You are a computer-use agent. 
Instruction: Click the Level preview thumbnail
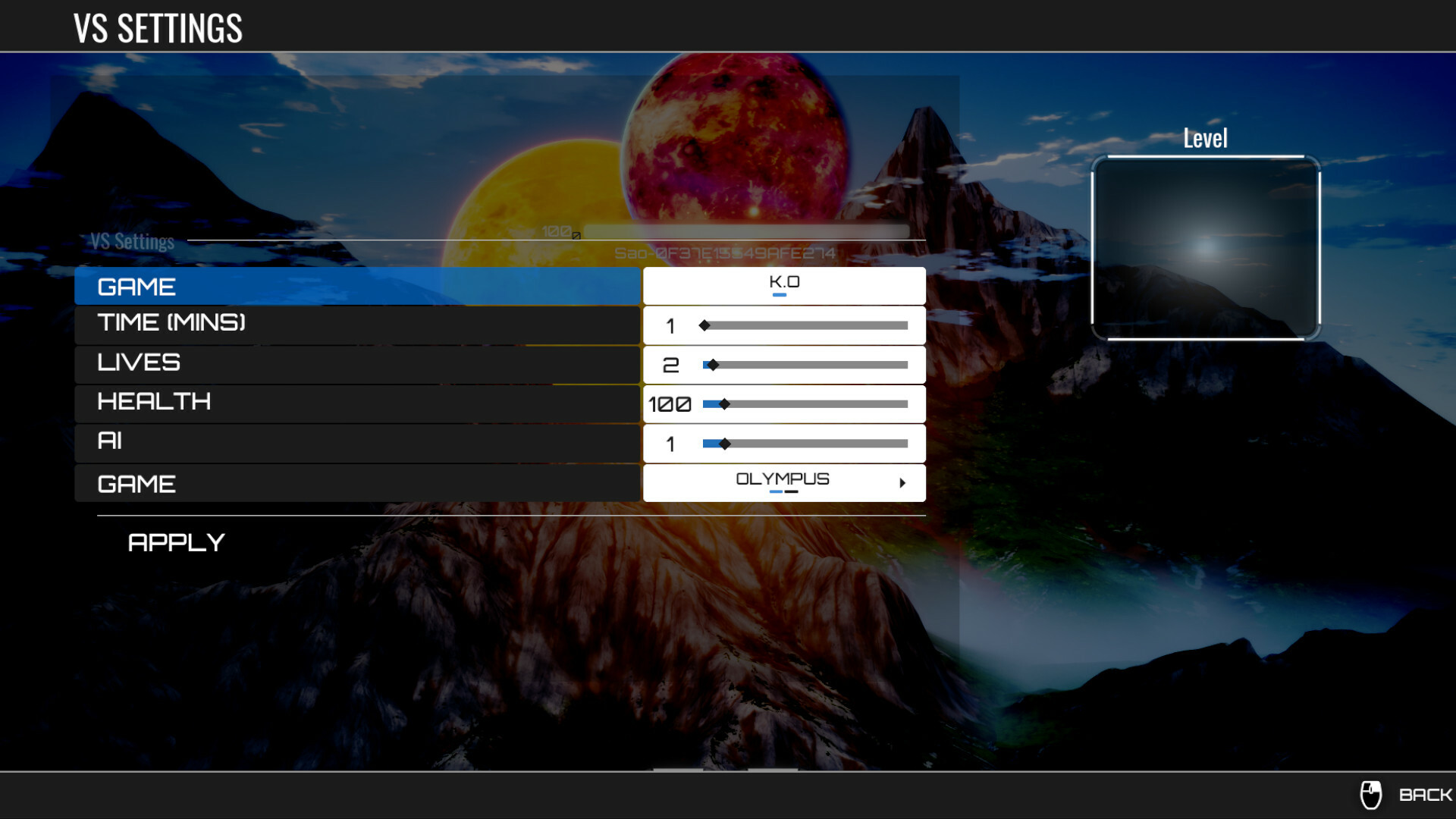click(1206, 246)
